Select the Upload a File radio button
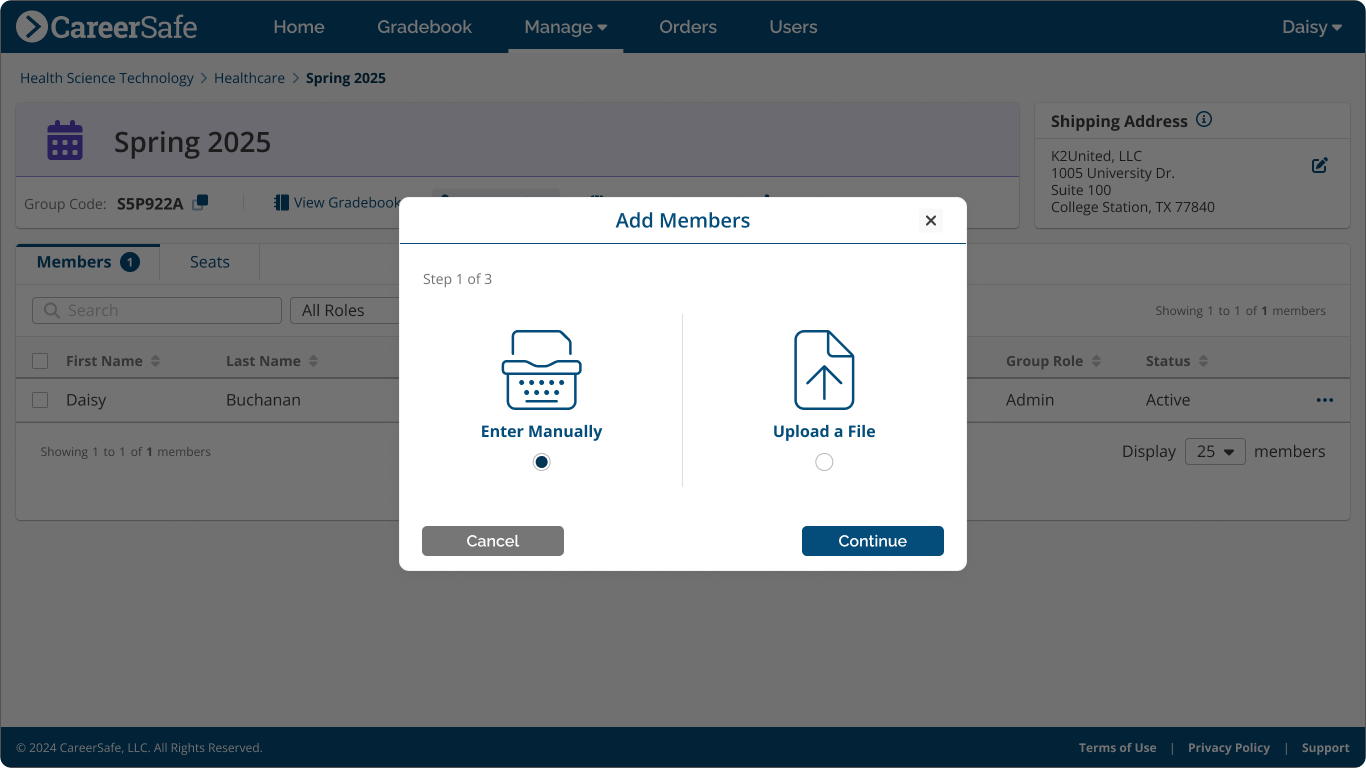The image size is (1366, 768). [x=823, y=461]
